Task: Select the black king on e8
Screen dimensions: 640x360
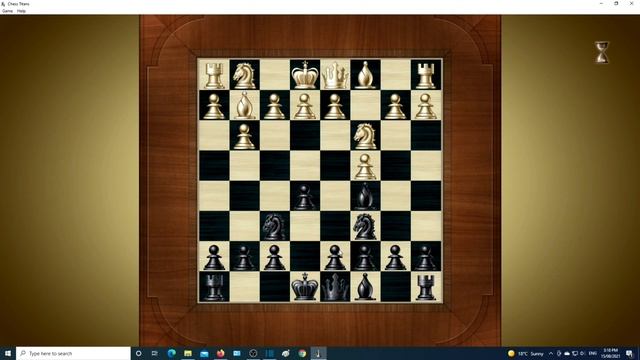Action: tap(304, 287)
